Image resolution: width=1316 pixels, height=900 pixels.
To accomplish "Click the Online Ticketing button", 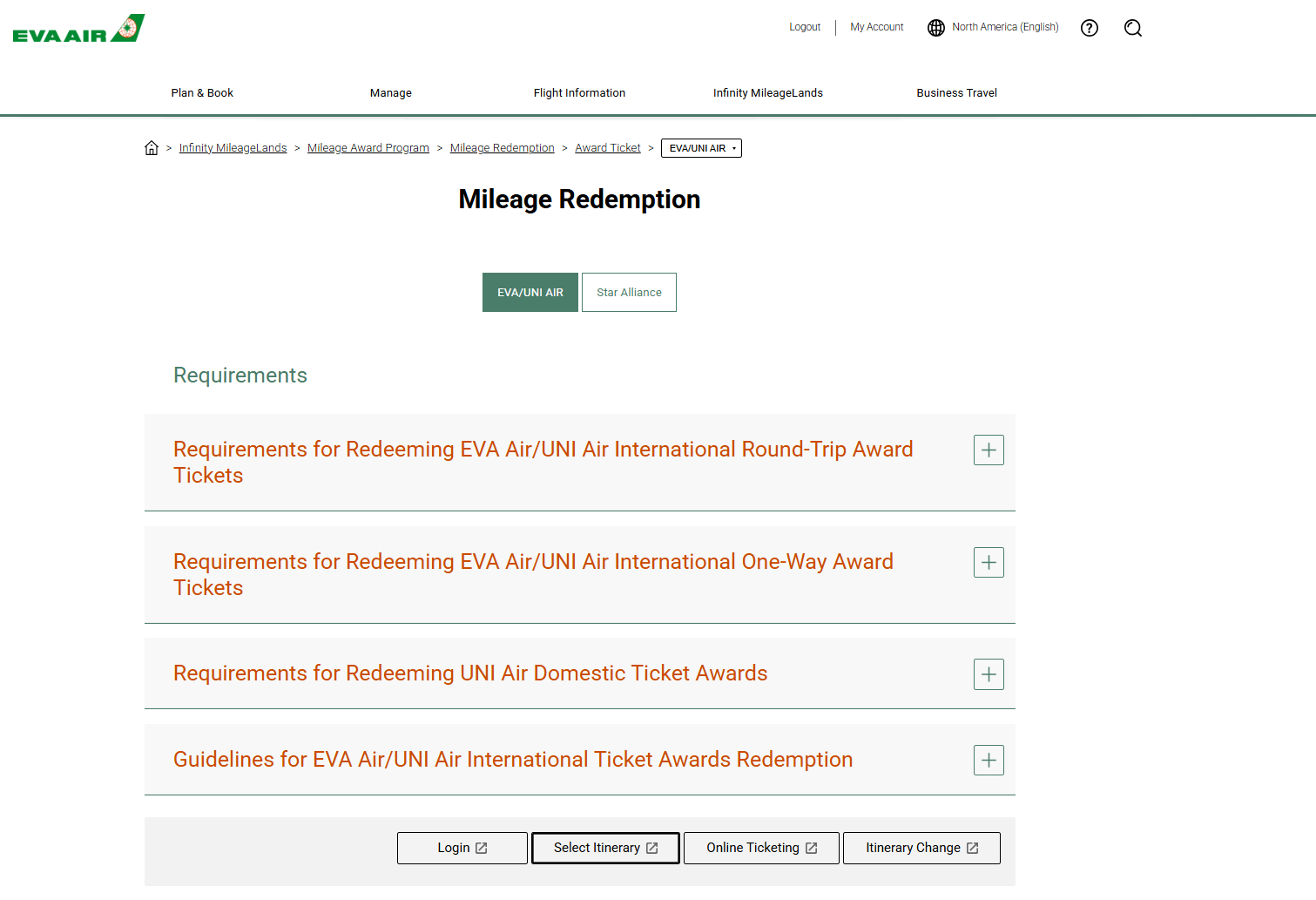I will pos(762,849).
